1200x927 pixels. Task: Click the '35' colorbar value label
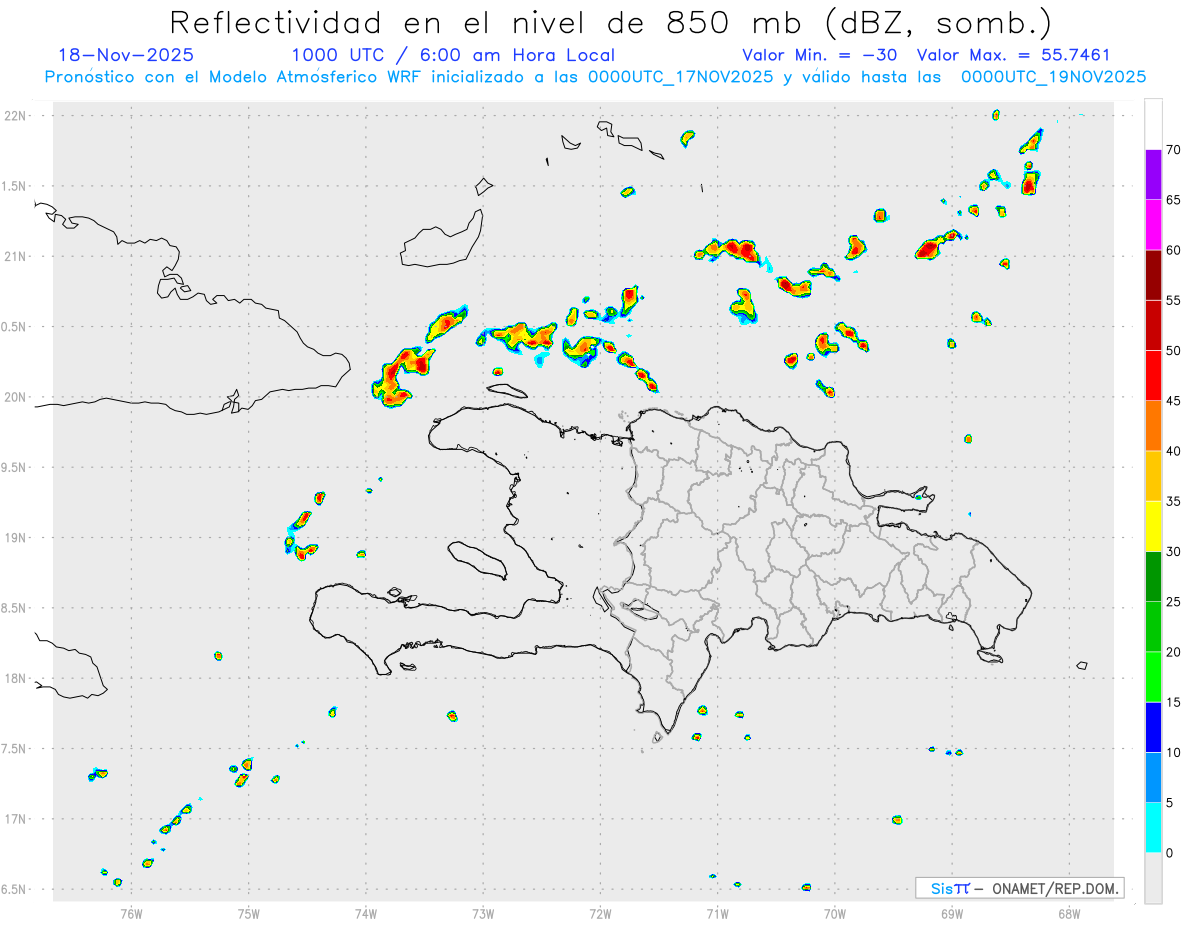pyautogui.click(x=1173, y=501)
